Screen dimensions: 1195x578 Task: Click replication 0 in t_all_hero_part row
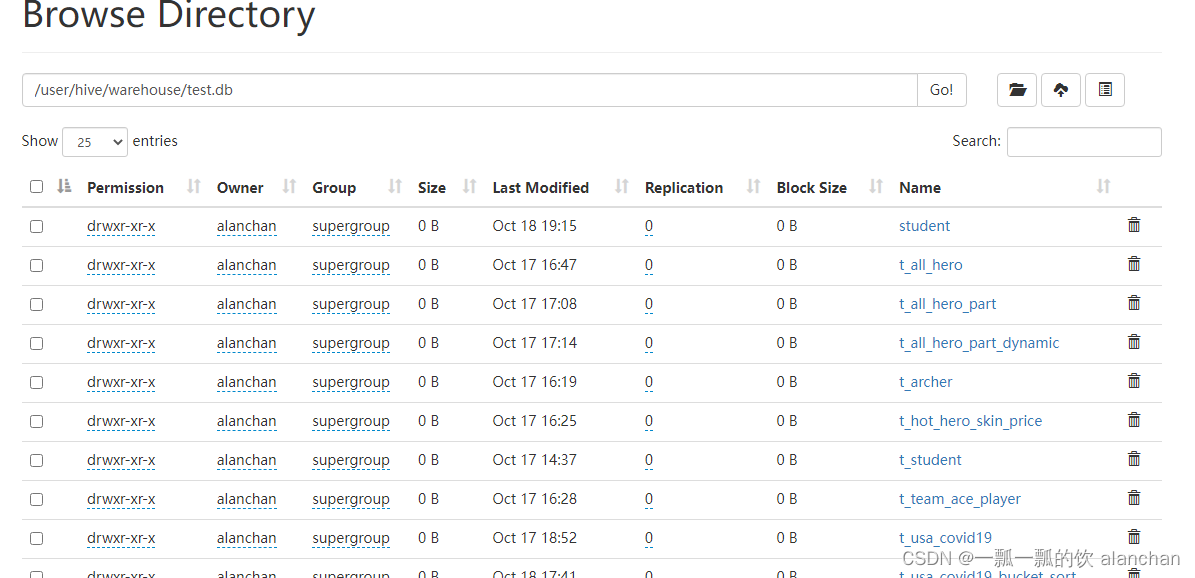pyautogui.click(x=649, y=303)
